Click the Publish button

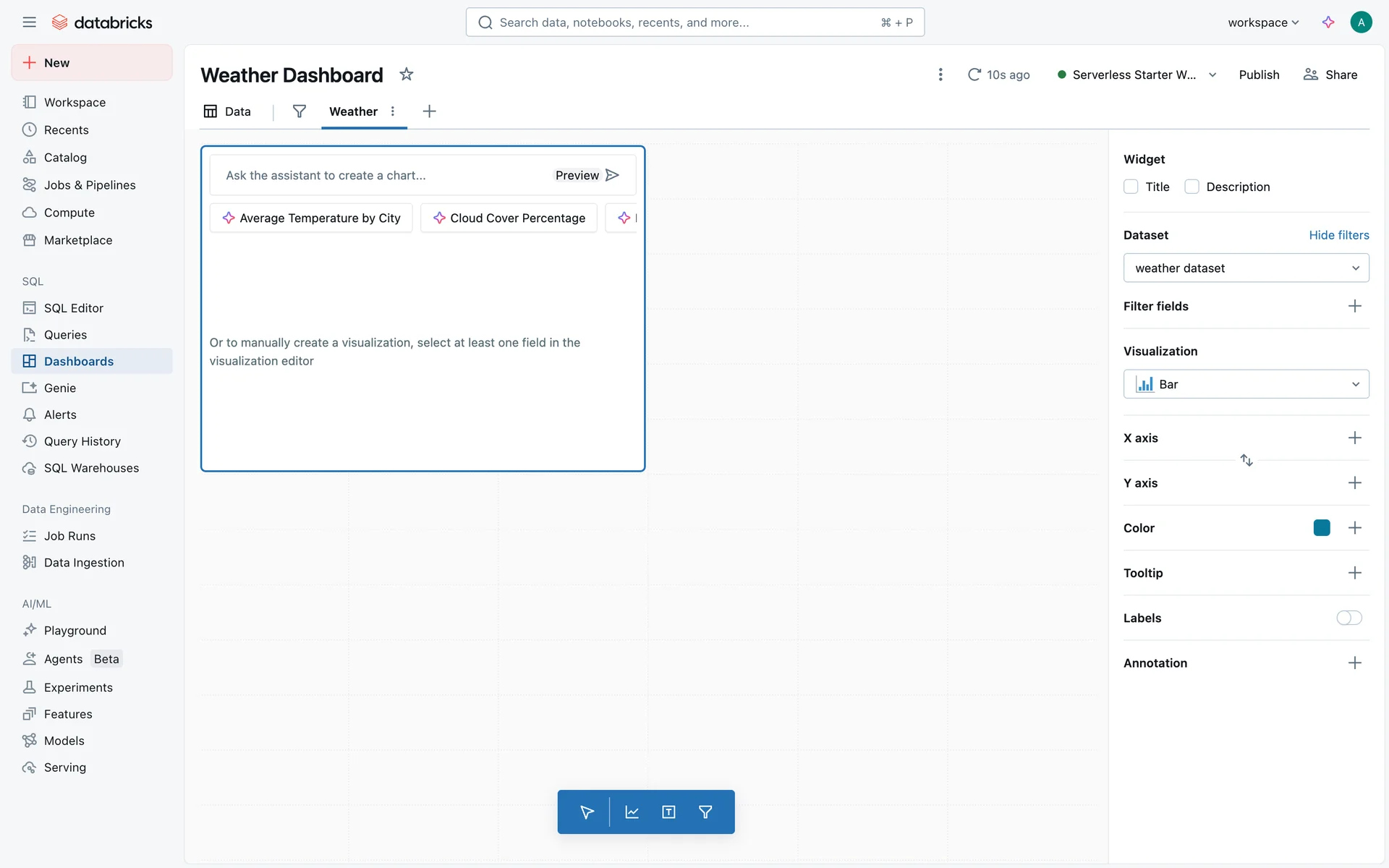1259,75
